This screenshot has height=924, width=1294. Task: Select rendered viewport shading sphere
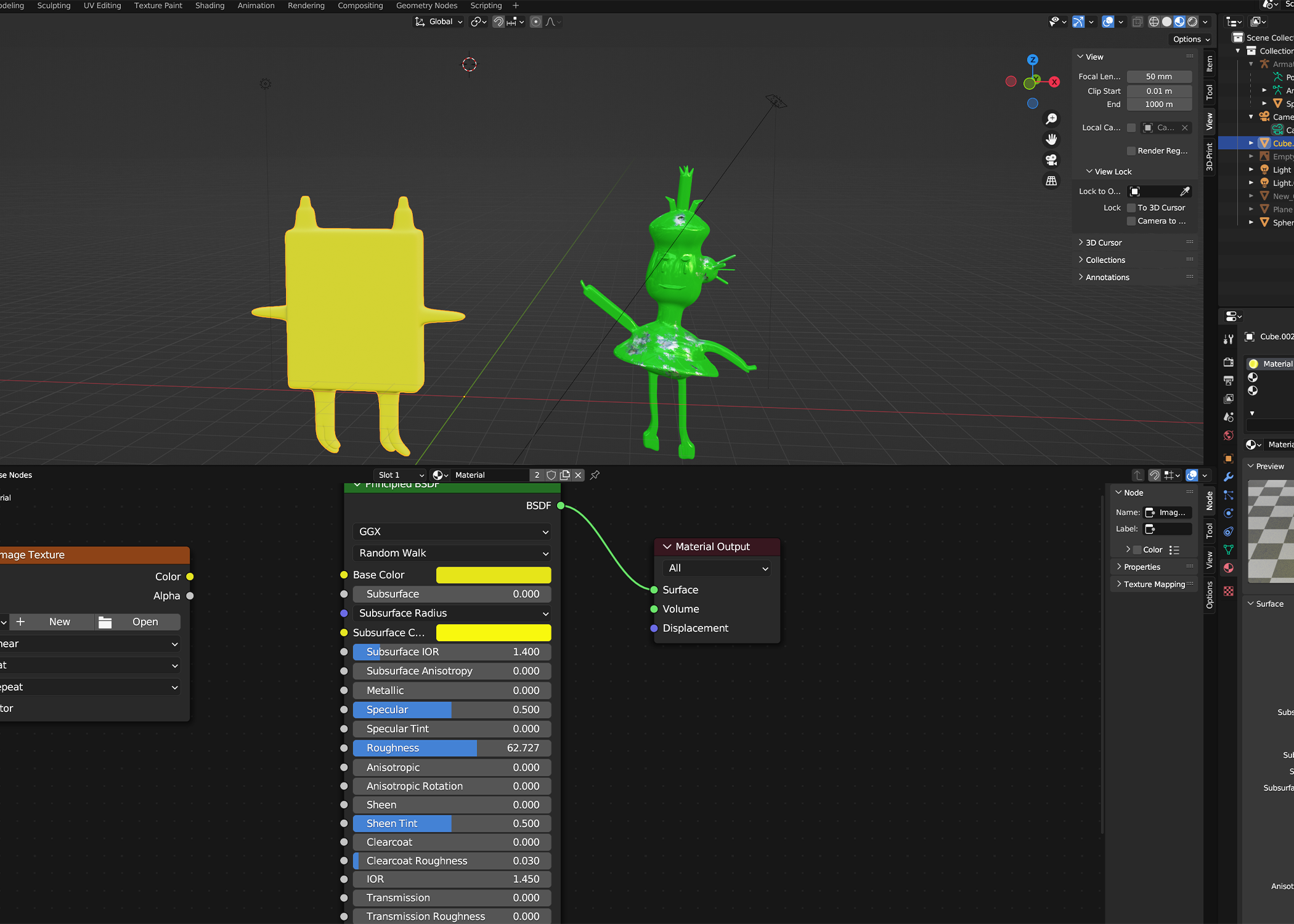(x=1192, y=22)
